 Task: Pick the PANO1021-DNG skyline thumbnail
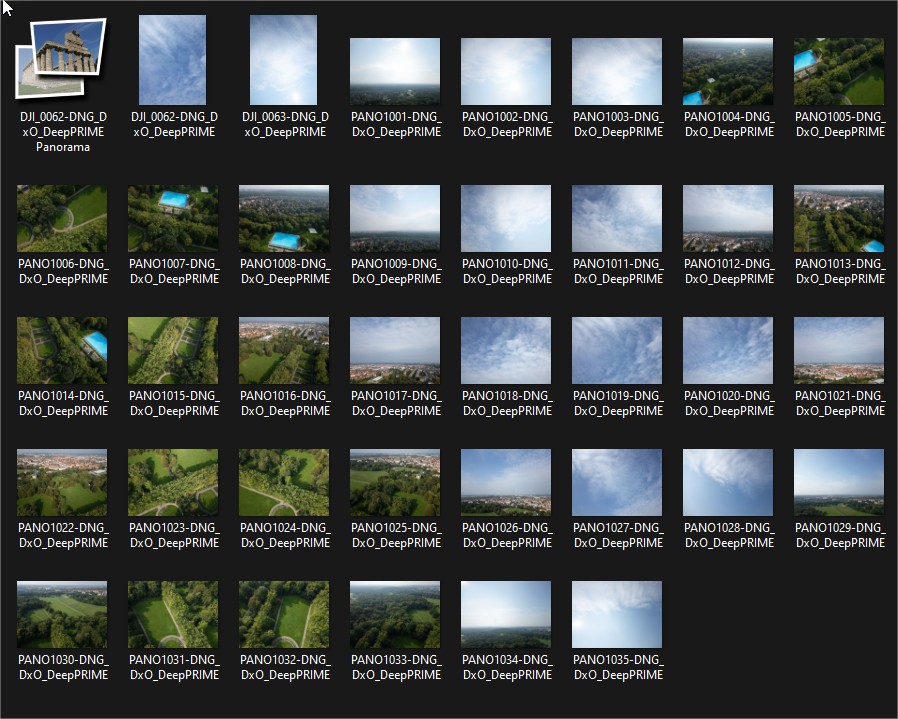click(x=839, y=350)
